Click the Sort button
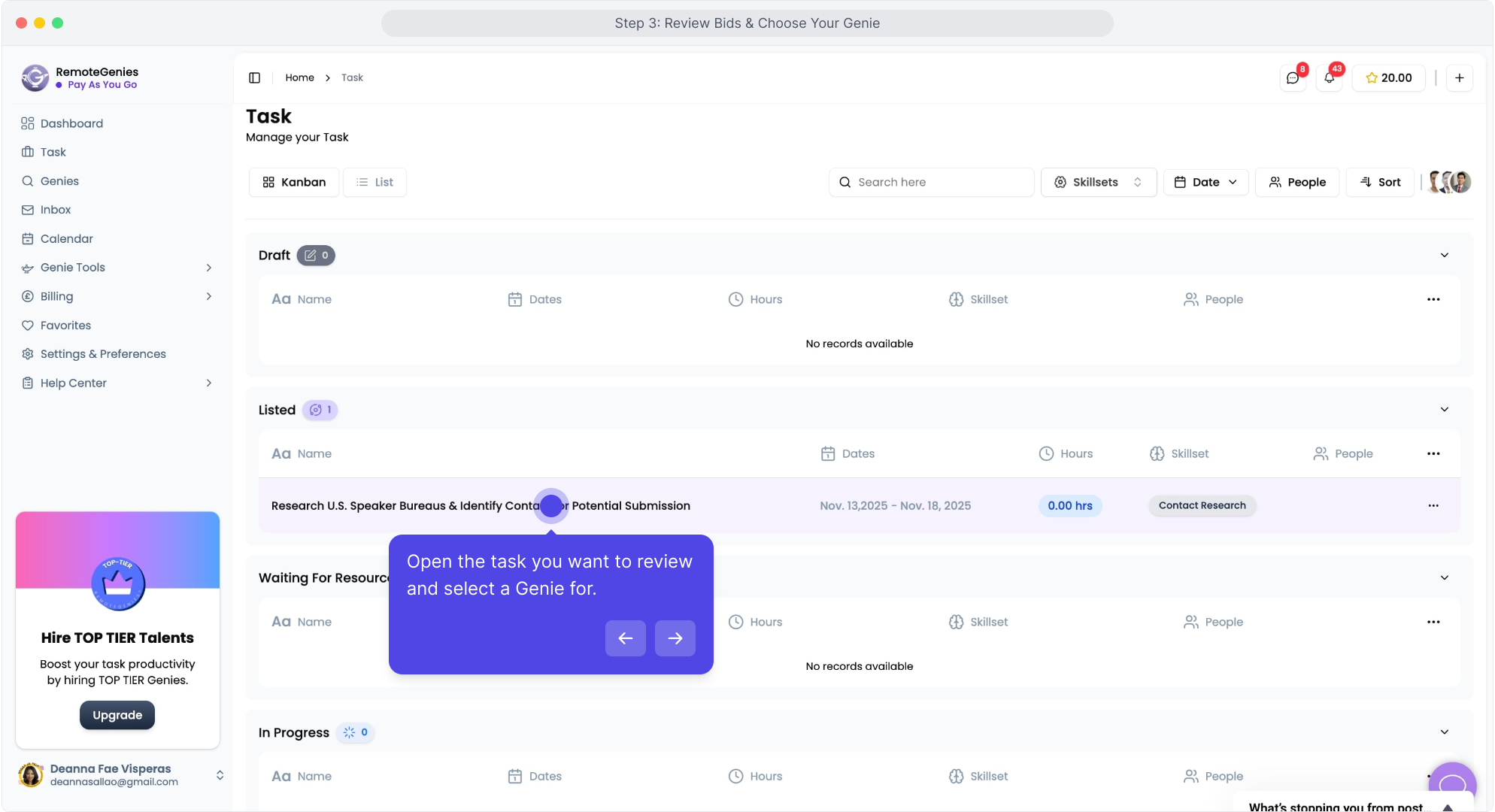The width and height of the screenshot is (1495, 812). [1380, 183]
